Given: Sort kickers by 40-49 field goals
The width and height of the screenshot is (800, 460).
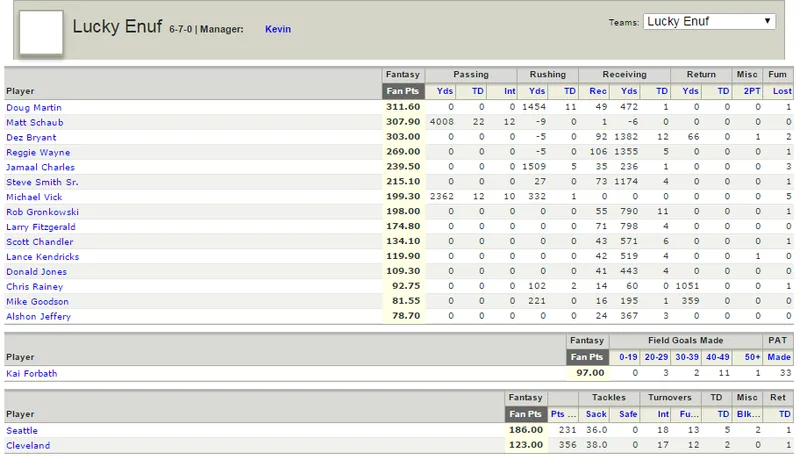Looking at the screenshot, I should pos(717,357).
